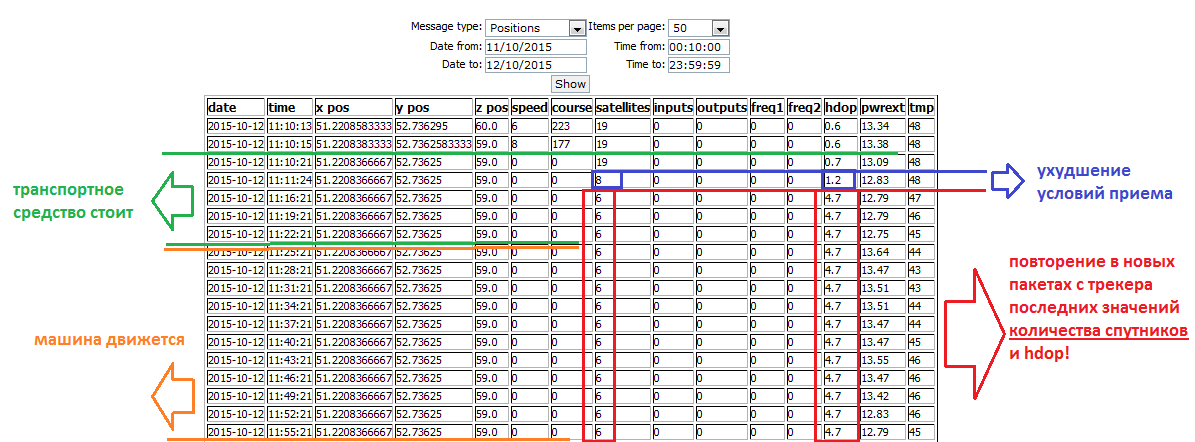This screenshot has height=442, width=1195.
Task: Click the pwrext column header
Action: pos(882,107)
